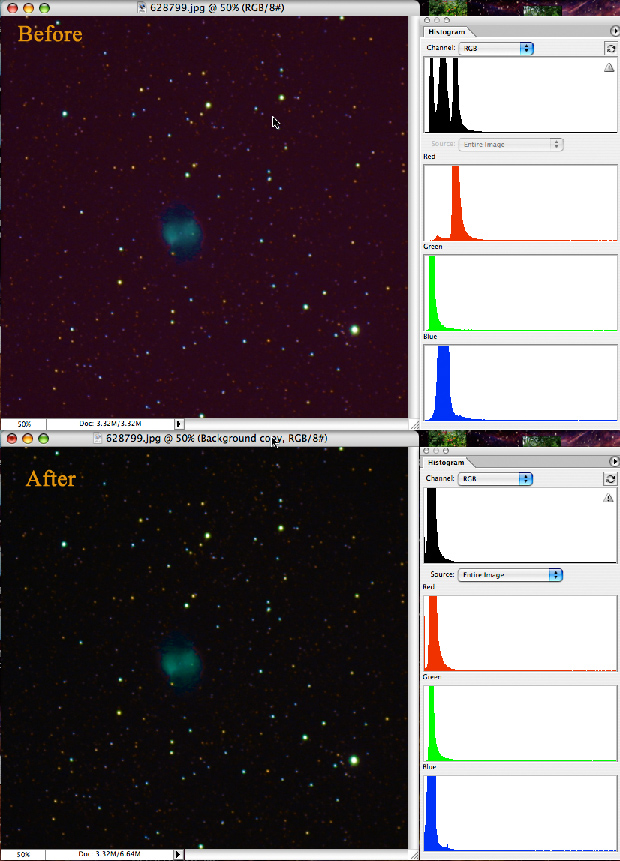Click the nebula in the After image
The width and height of the screenshot is (620, 861).
tap(182, 661)
